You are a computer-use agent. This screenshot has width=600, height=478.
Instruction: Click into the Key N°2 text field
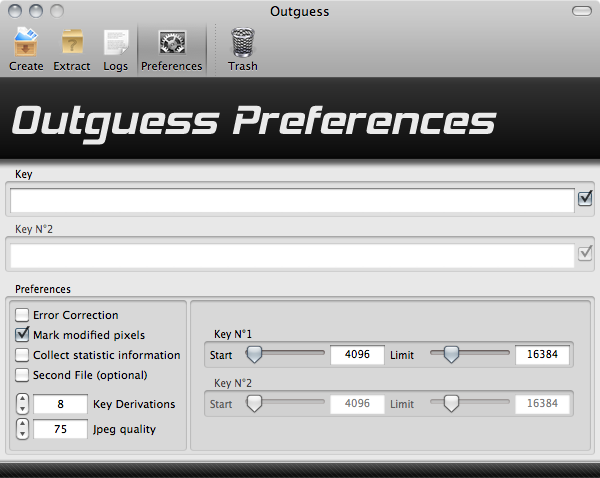pos(292,255)
